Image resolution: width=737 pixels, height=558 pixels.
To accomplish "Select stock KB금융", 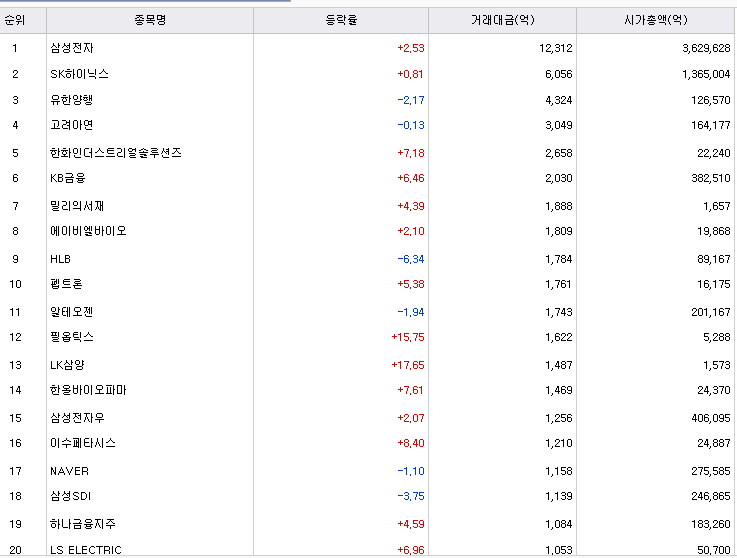I will 68,178.
